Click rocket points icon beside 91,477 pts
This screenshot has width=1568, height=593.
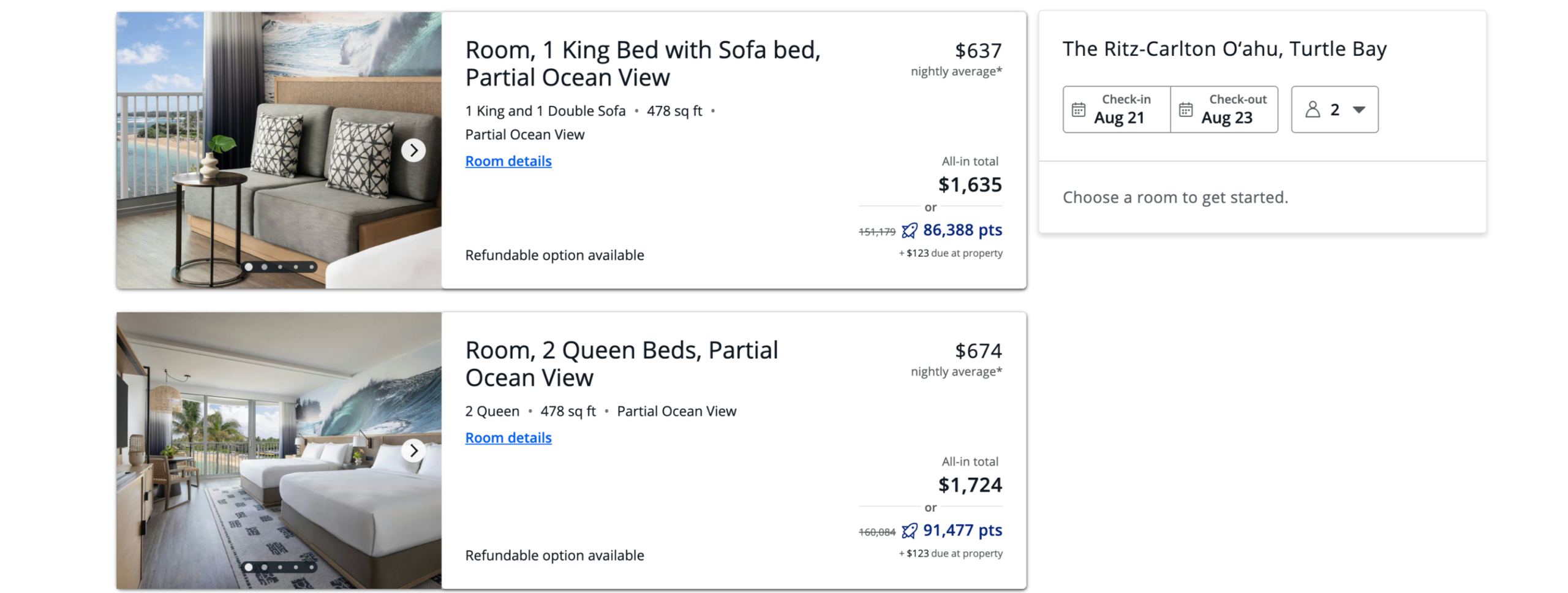[909, 531]
